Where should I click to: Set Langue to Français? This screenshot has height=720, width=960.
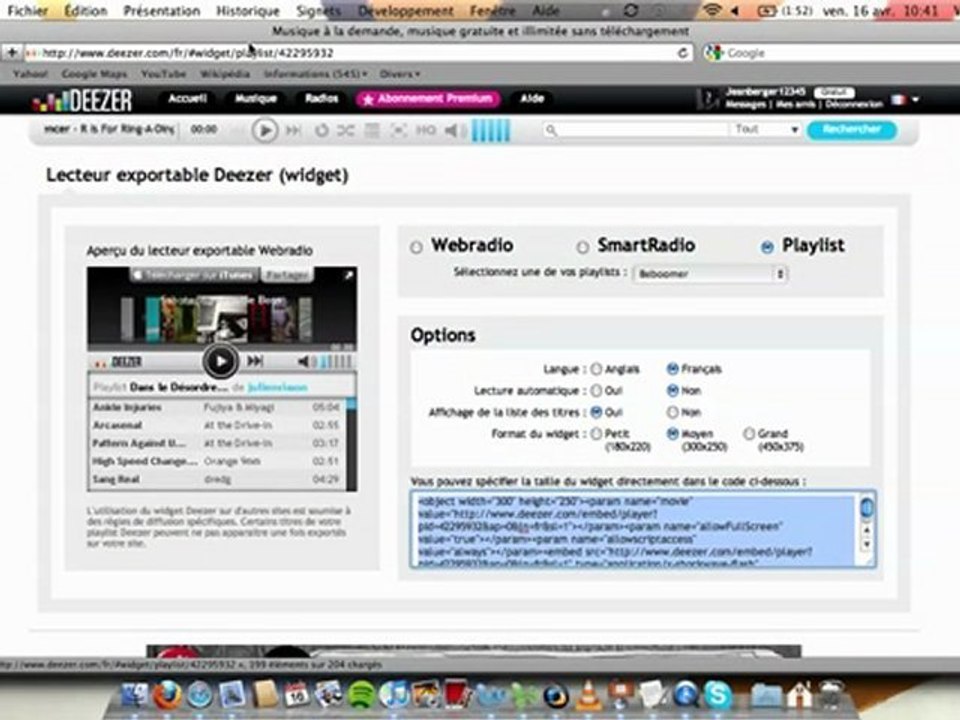pyautogui.click(x=672, y=369)
